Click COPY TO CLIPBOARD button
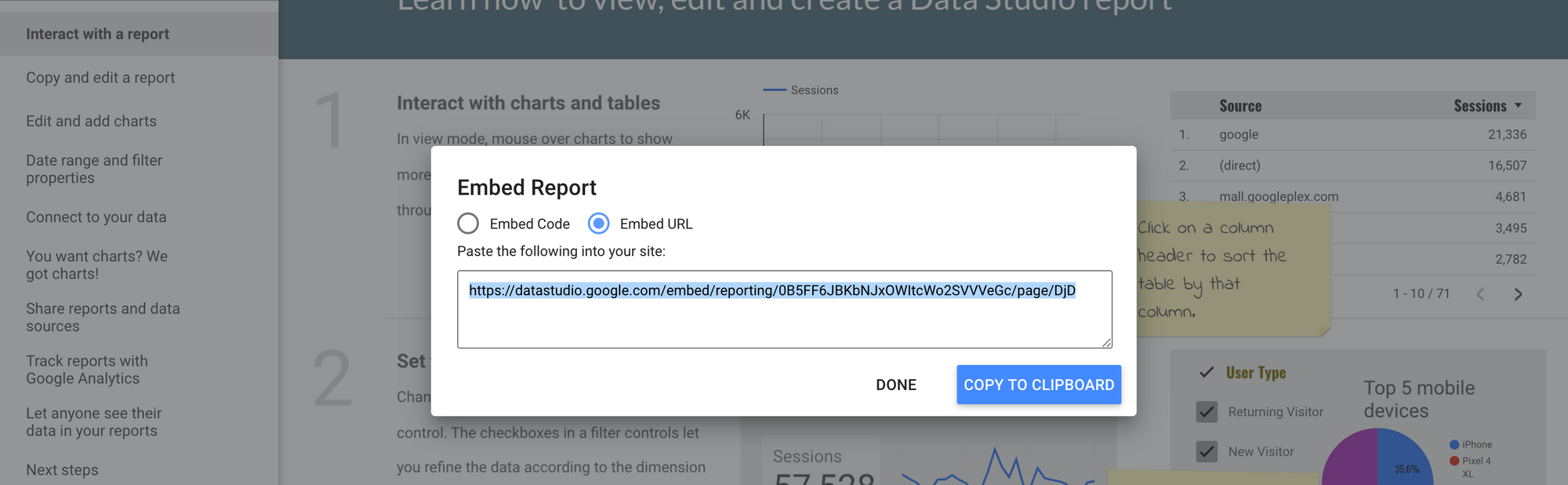This screenshot has width=1568, height=485. point(1039,385)
